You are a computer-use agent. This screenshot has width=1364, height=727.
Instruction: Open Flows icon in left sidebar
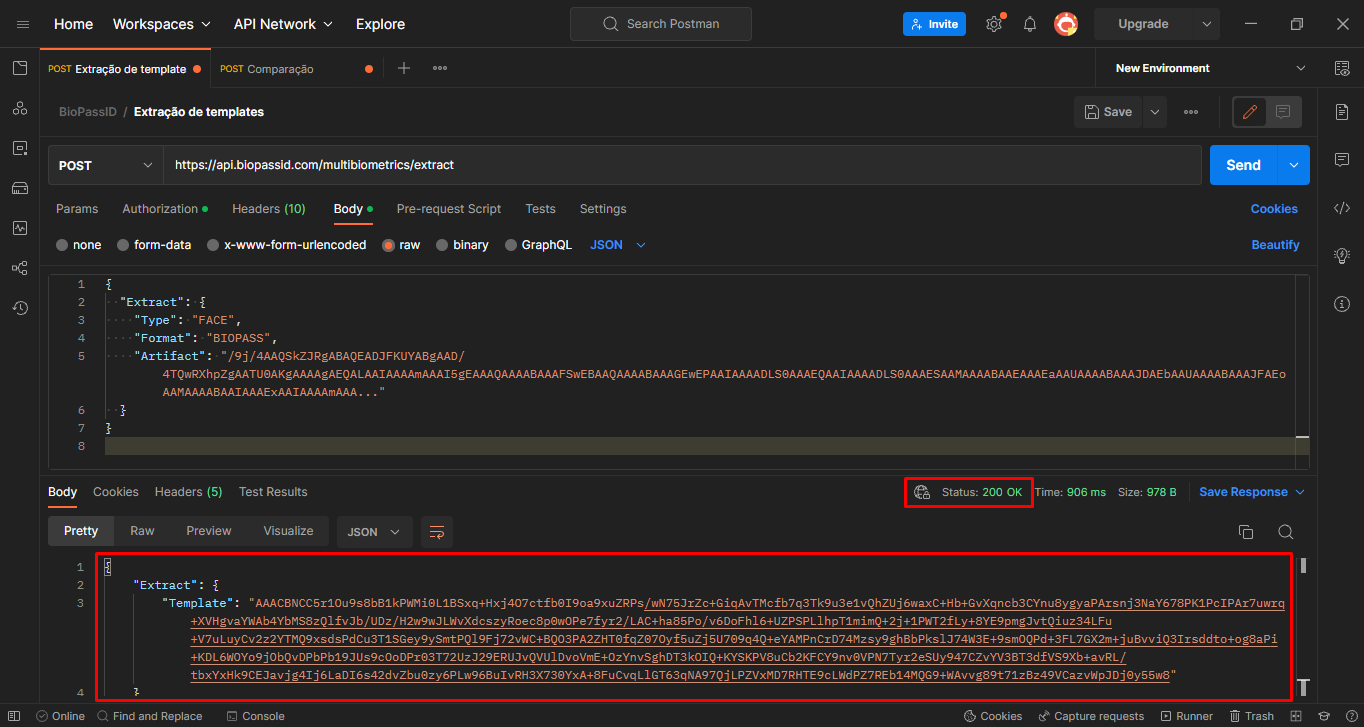click(x=20, y=268)
